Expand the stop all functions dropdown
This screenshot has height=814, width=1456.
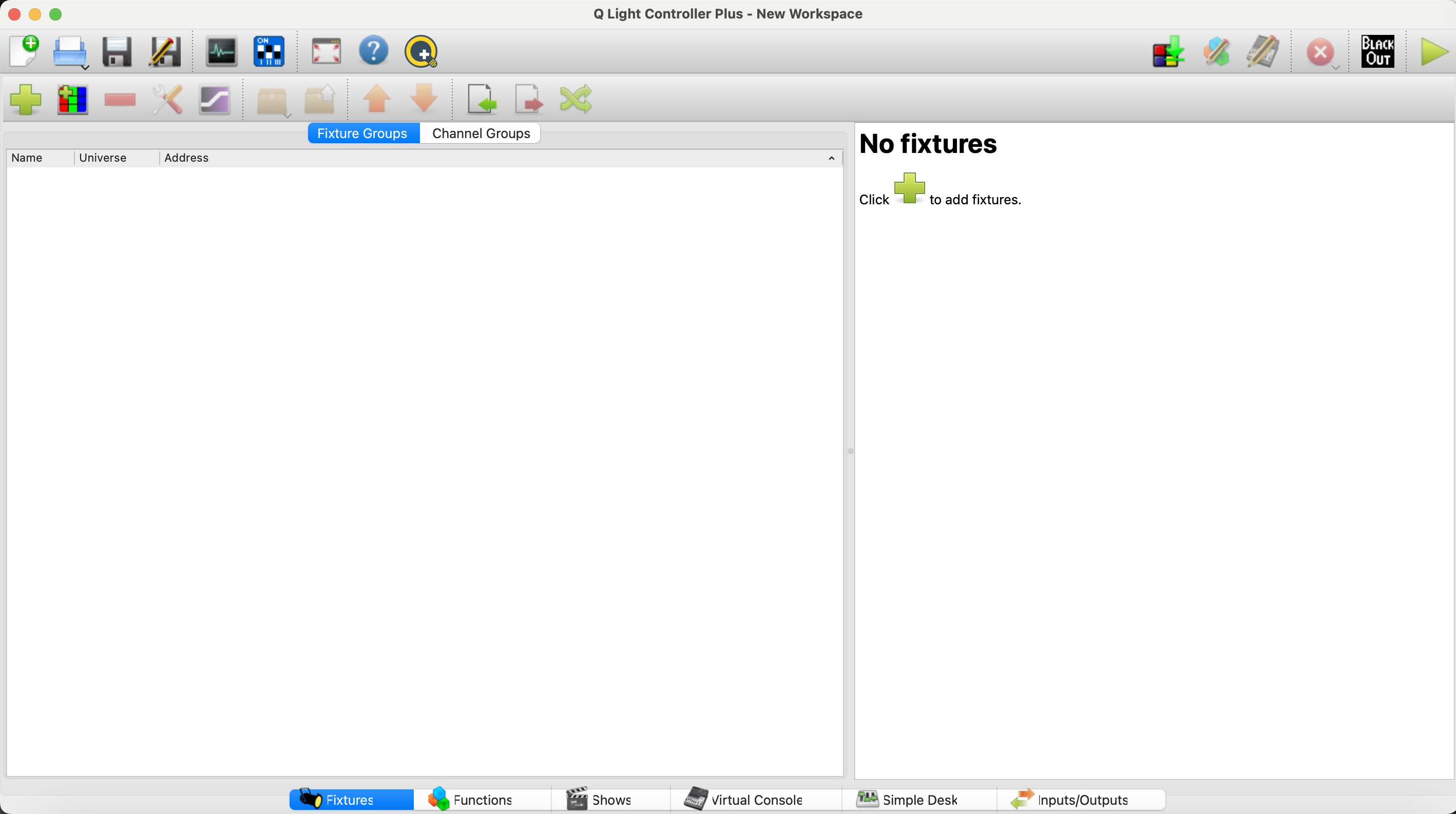(x=1336, y=68)
